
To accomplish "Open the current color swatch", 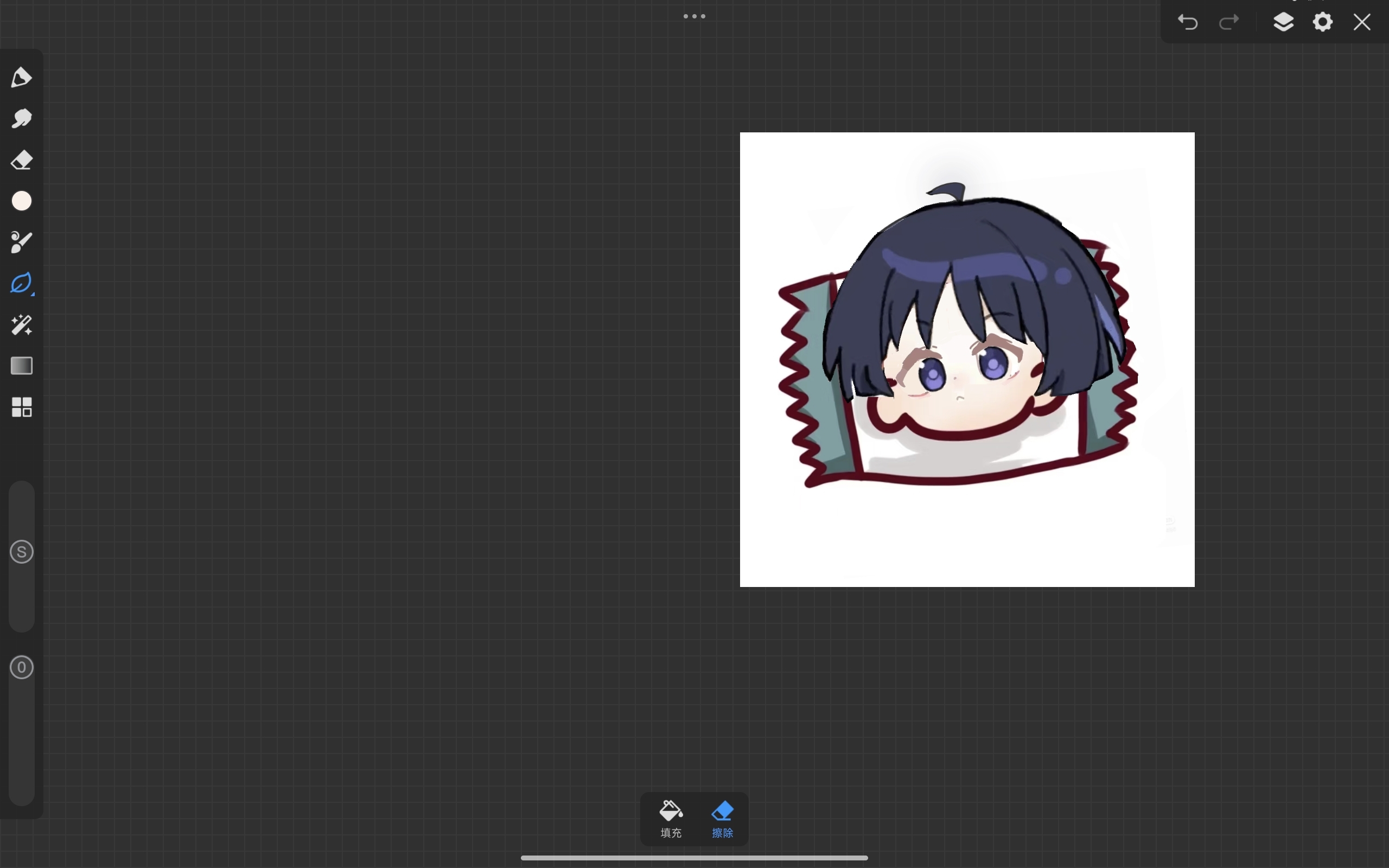I will (22, 201).
